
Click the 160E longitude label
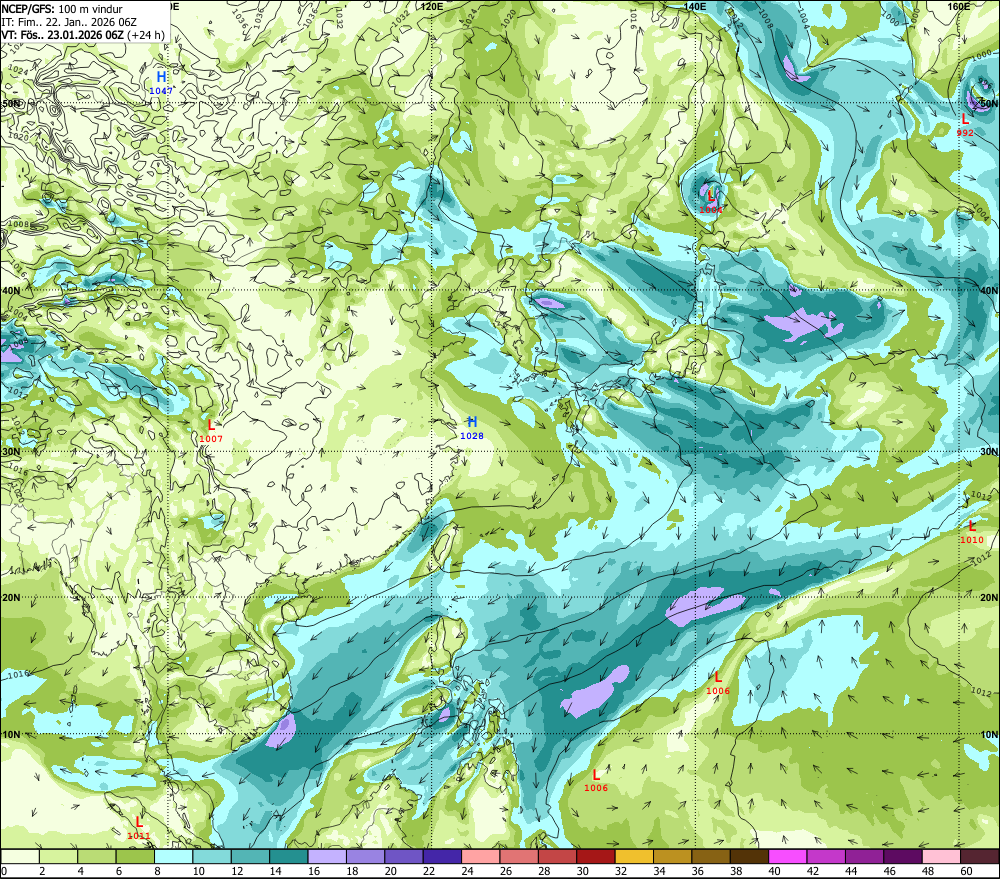coord(959,6)
